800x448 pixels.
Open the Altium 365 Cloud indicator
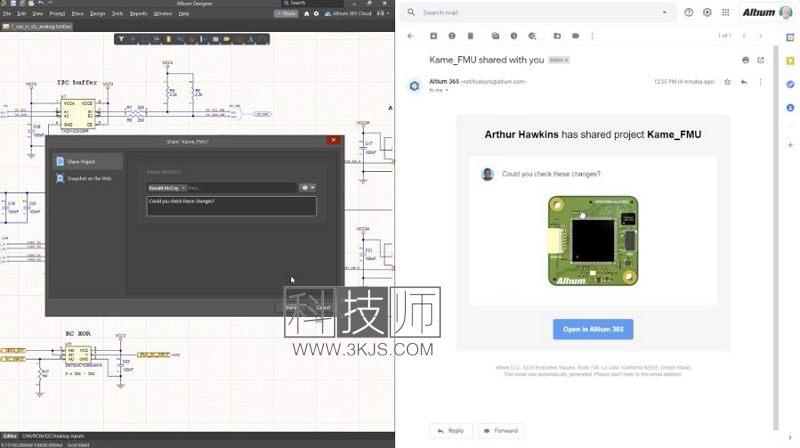click(x=348, y=14)
